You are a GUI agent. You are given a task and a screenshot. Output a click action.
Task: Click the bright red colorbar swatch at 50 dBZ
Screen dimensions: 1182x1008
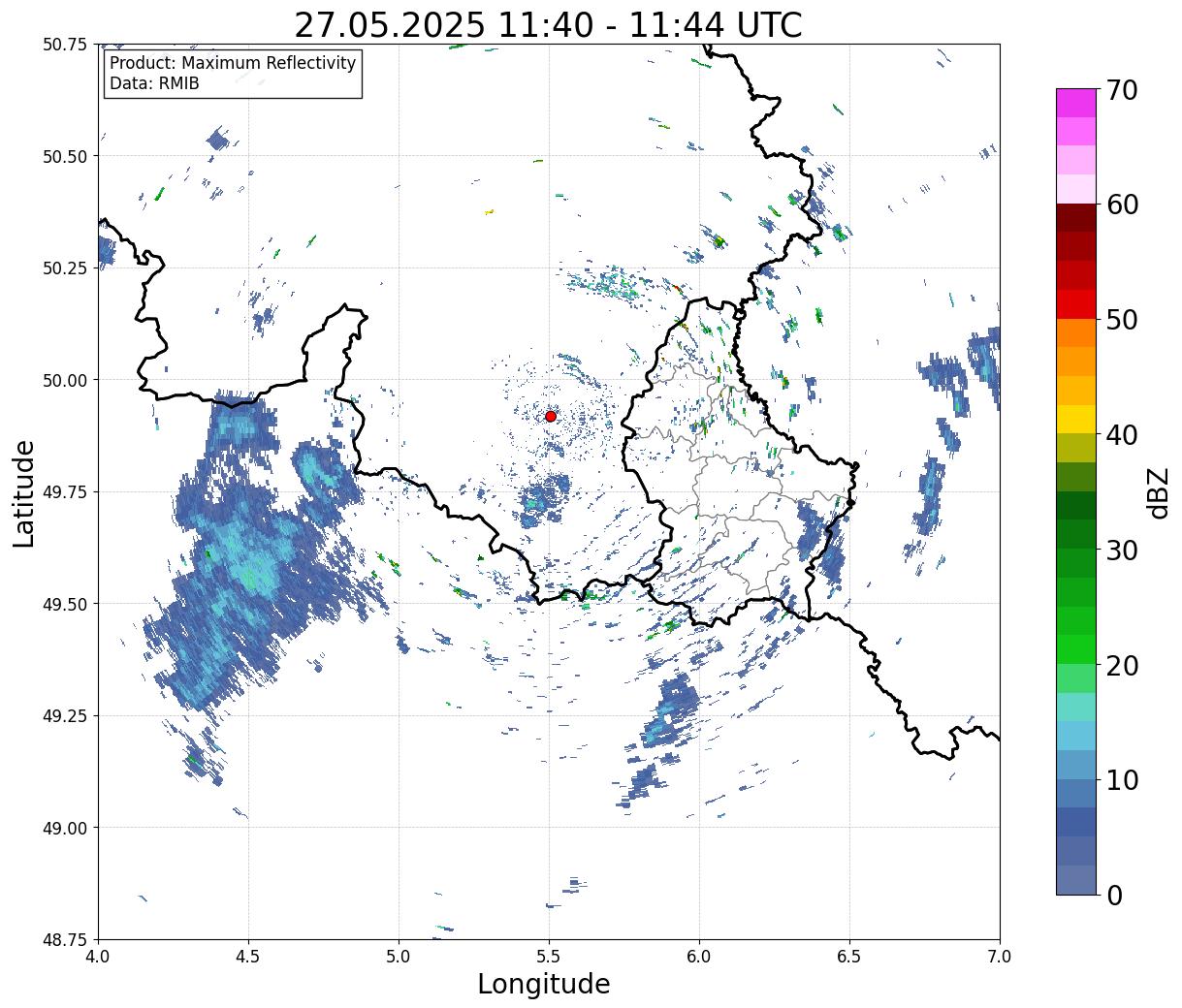(1076, 304)
